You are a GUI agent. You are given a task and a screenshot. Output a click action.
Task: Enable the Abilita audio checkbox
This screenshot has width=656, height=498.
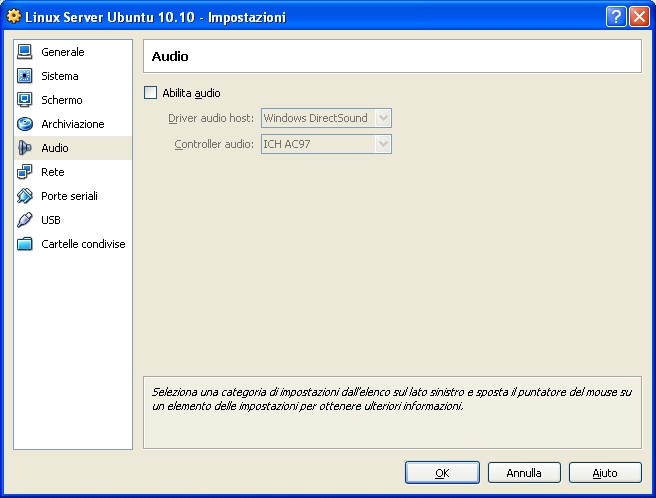tap(151, 93)
